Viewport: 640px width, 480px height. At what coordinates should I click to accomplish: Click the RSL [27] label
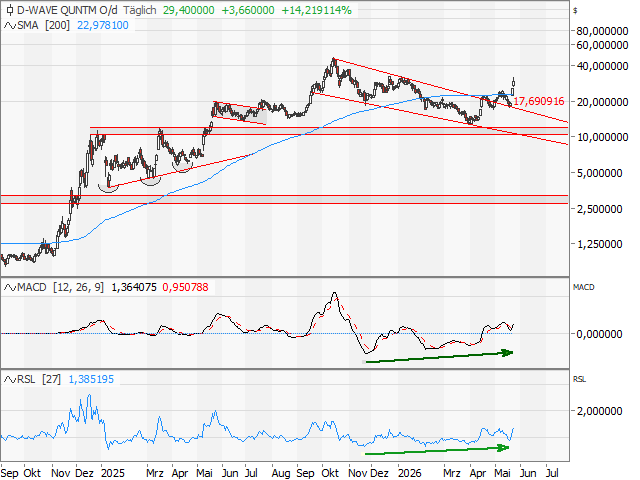pos(39,379)
